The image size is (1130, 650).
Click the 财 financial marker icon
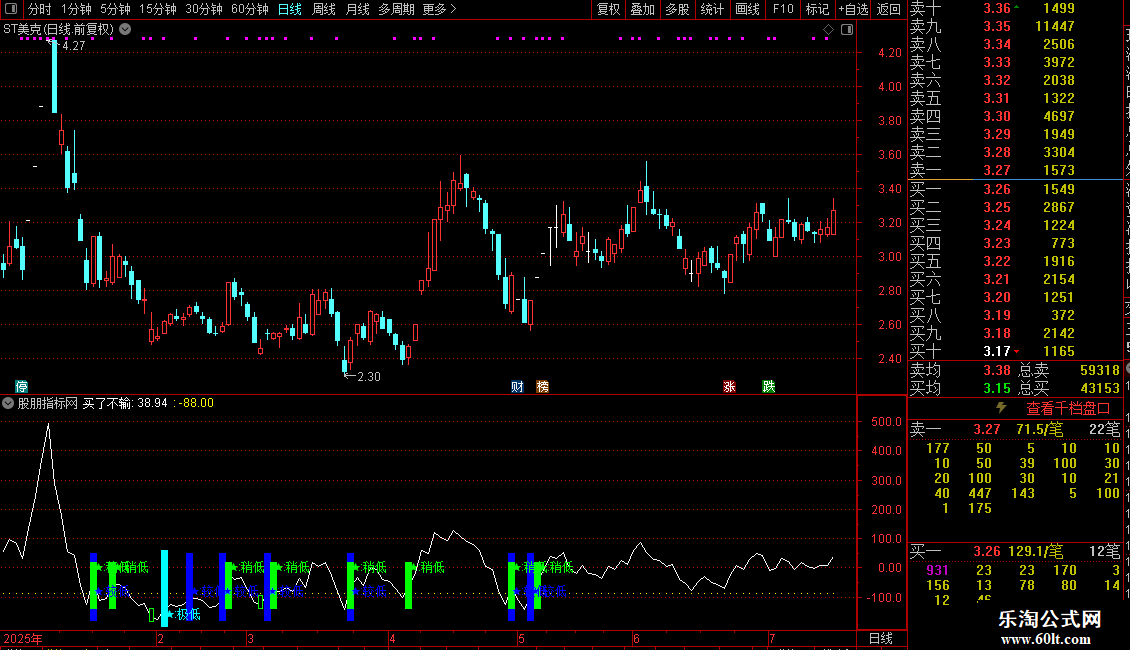(517, 386)
